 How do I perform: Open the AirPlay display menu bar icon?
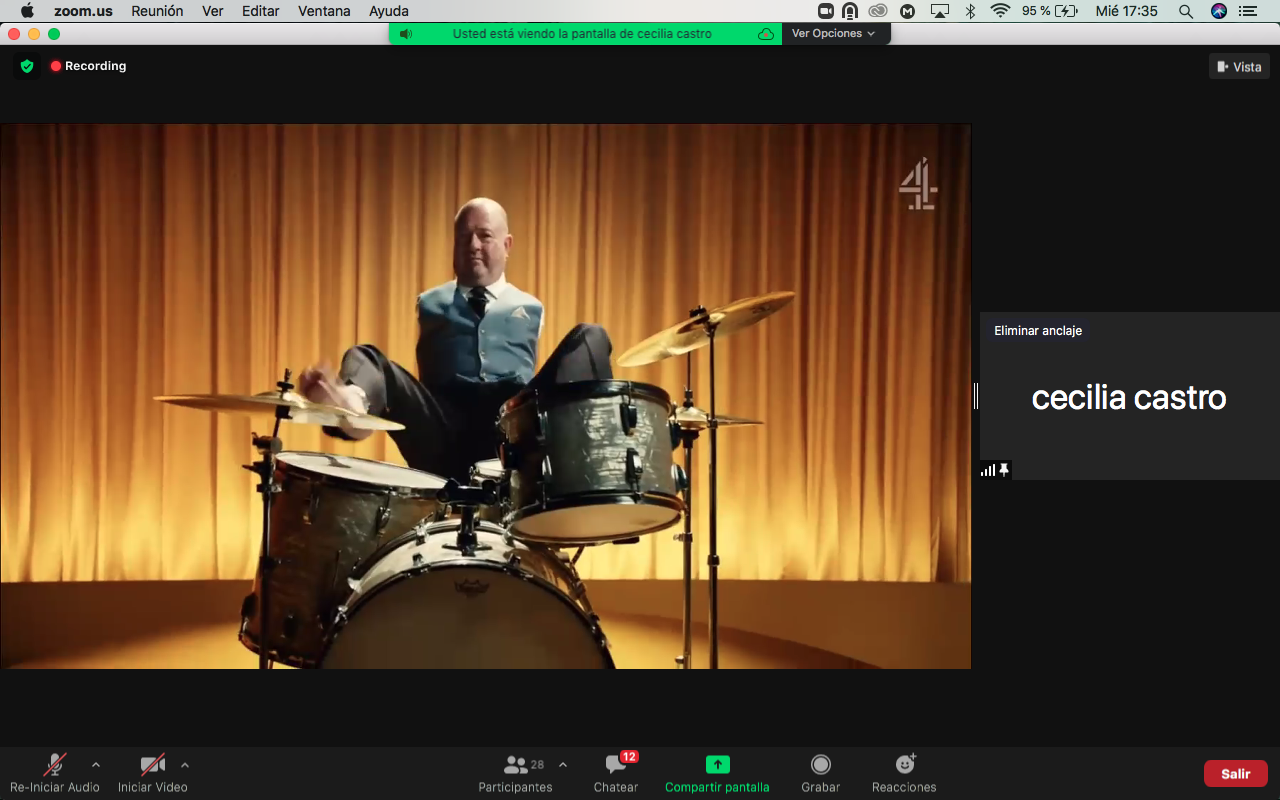tap(939, 11)
